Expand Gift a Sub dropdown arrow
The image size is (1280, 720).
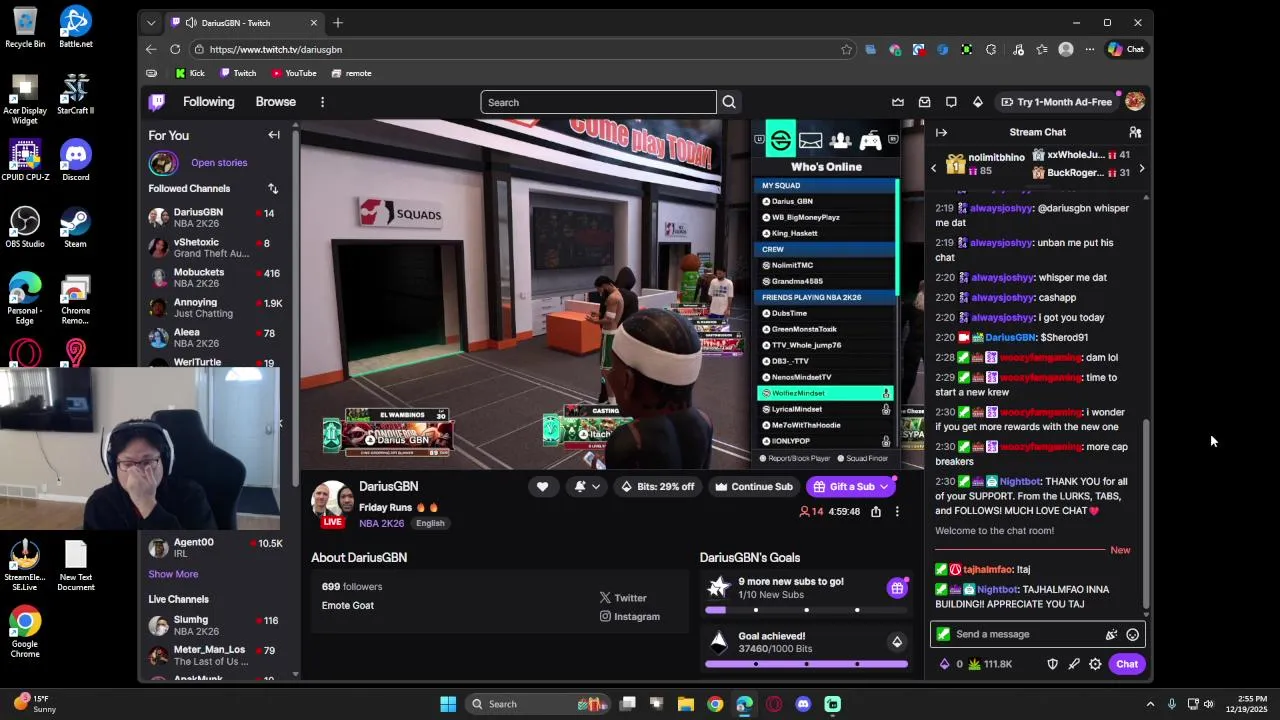coord(884,487)
